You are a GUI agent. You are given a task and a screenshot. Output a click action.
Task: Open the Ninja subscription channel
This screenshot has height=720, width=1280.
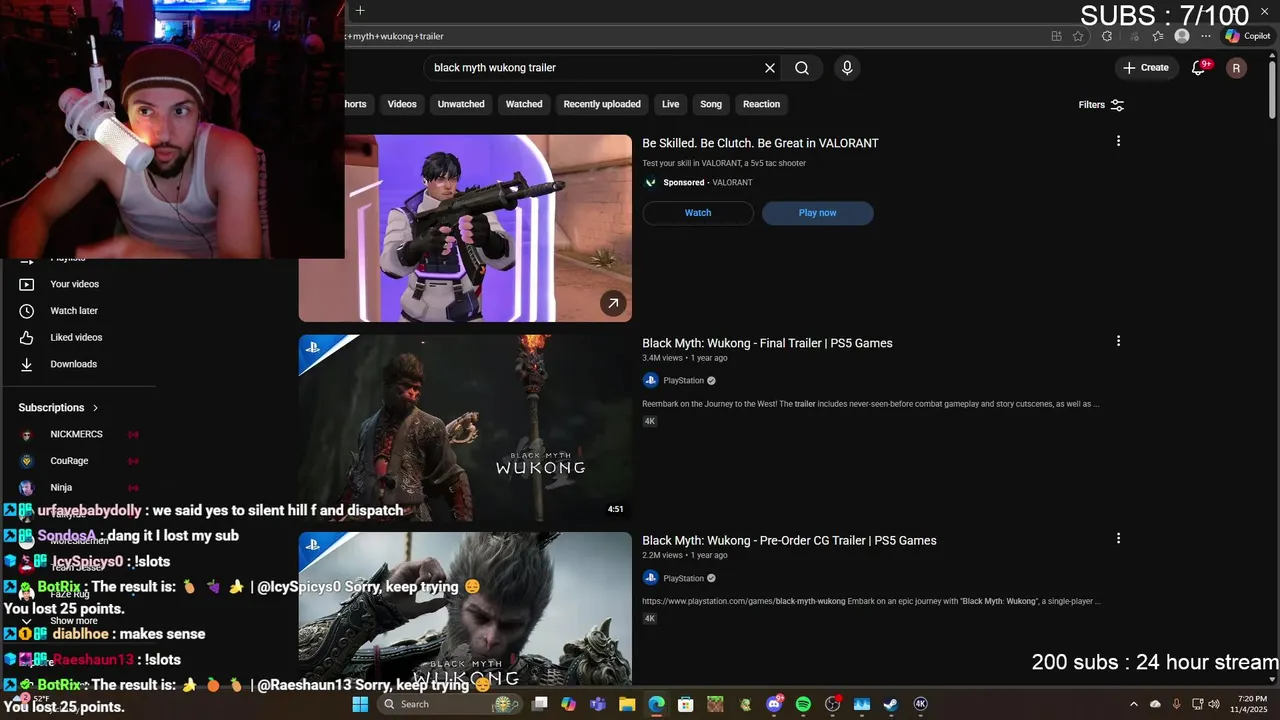pos(62,488)
